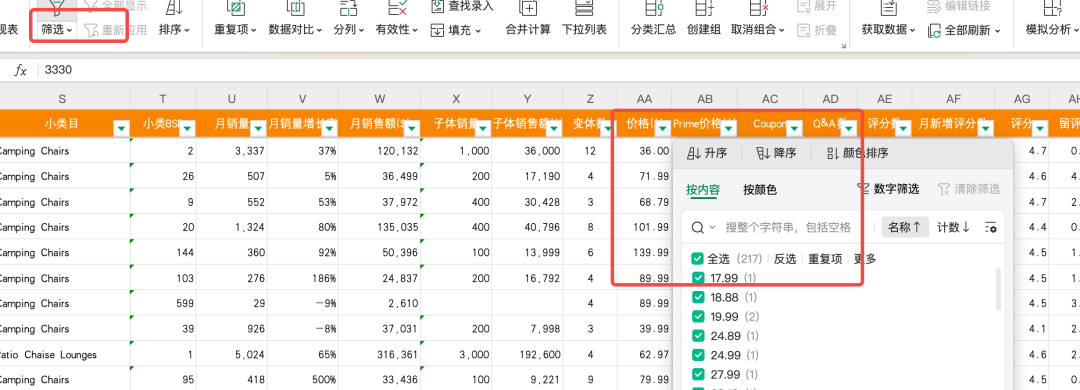
Task: Click the 排序 sort icon
Action: [174, 8]
